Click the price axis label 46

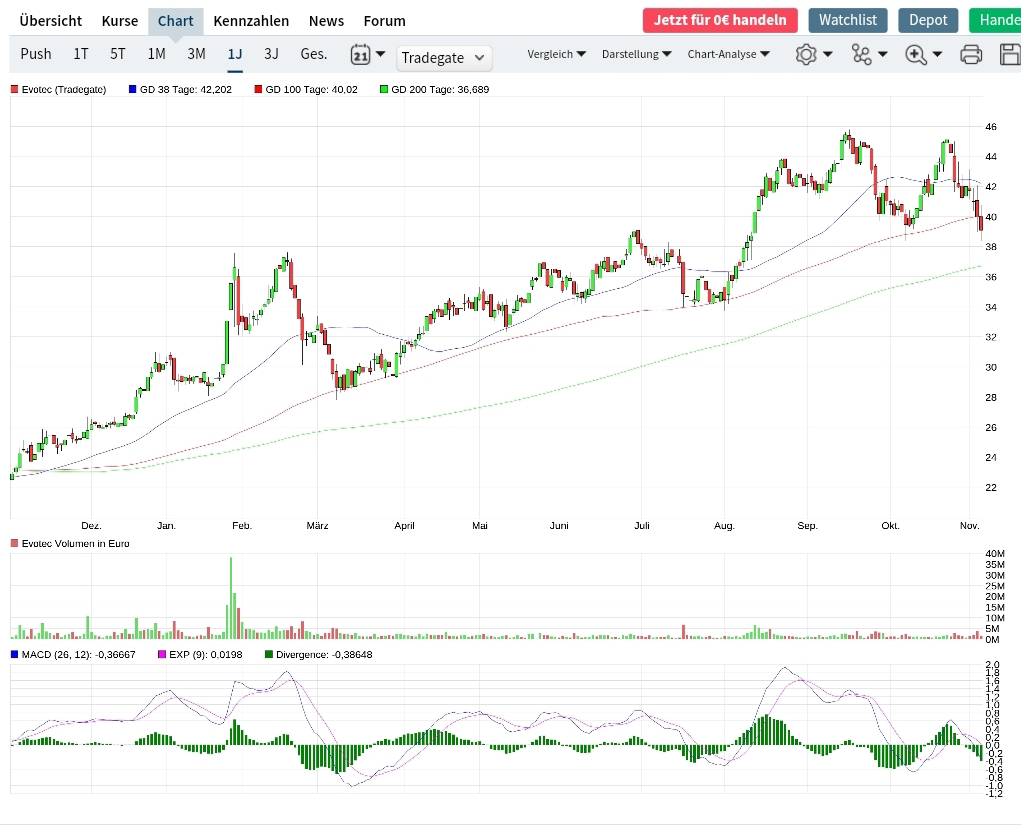[x=990, y=126]
